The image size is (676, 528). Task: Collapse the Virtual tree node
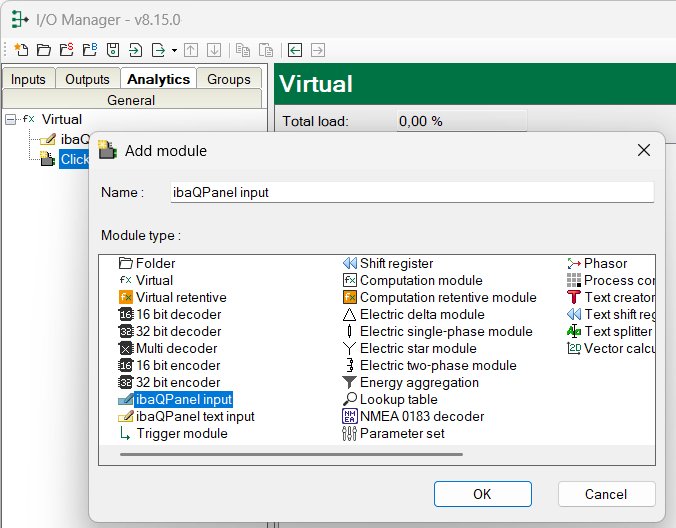[10, 119]
